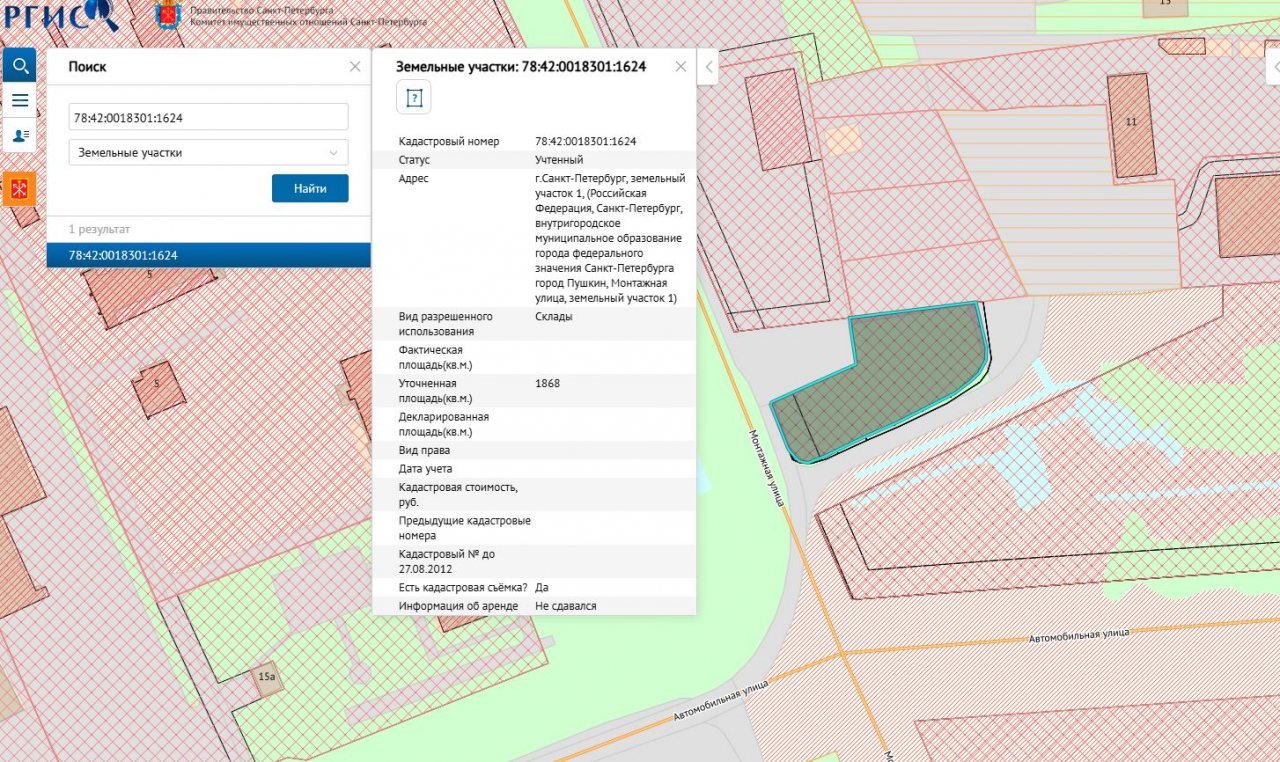The image size is (1280, 762).
Task: Click the РГИС logo
Action: tap(60, 15)
